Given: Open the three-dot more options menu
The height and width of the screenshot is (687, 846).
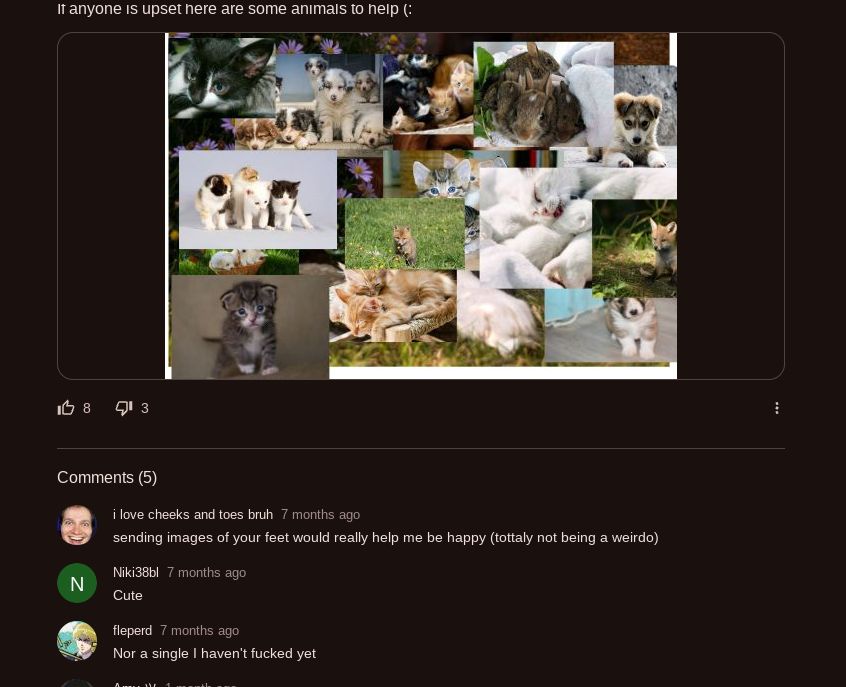Looking at the screenshot, I should pos(776,408).
